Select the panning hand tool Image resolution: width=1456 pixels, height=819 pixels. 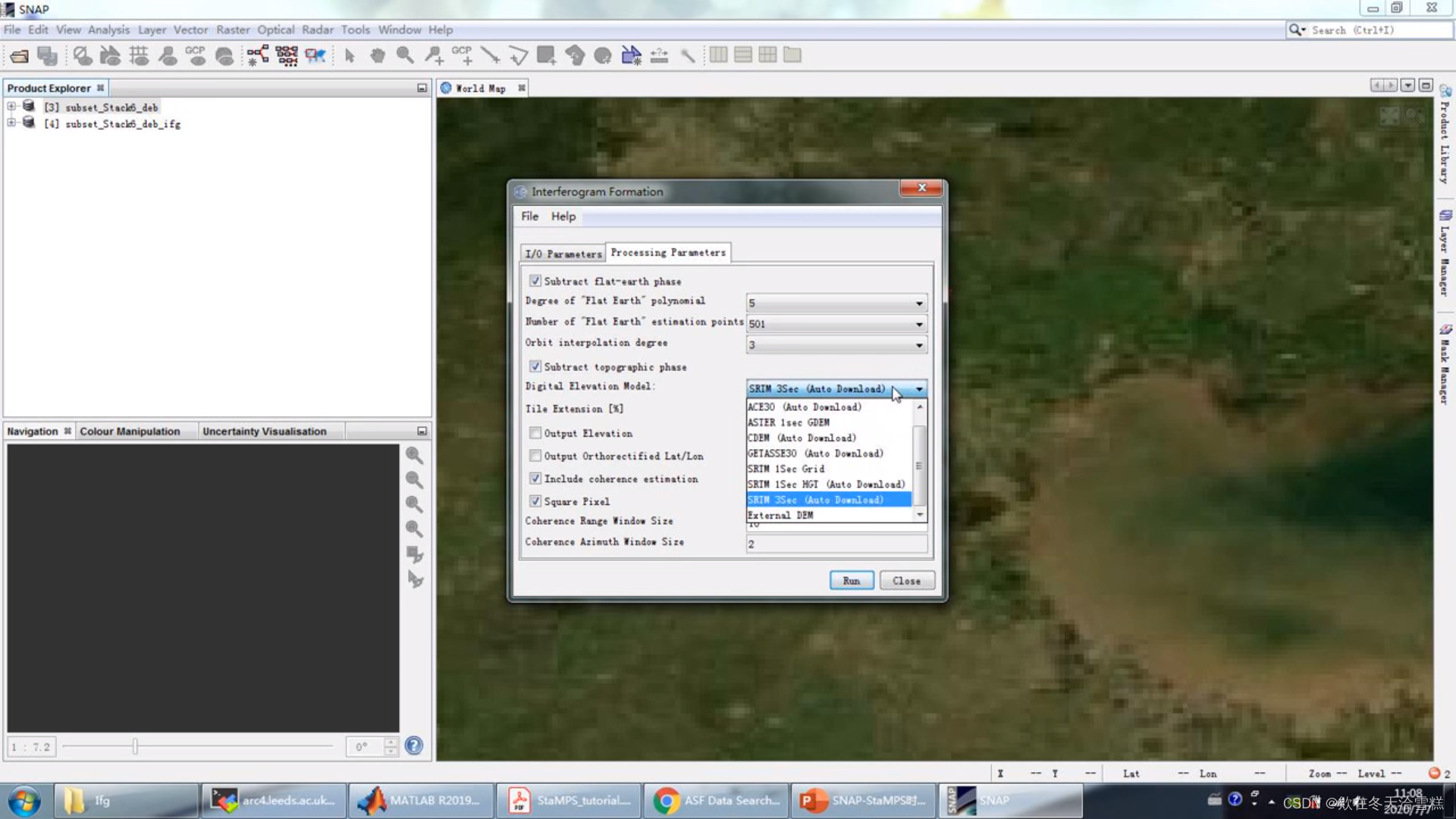[377, 55]
